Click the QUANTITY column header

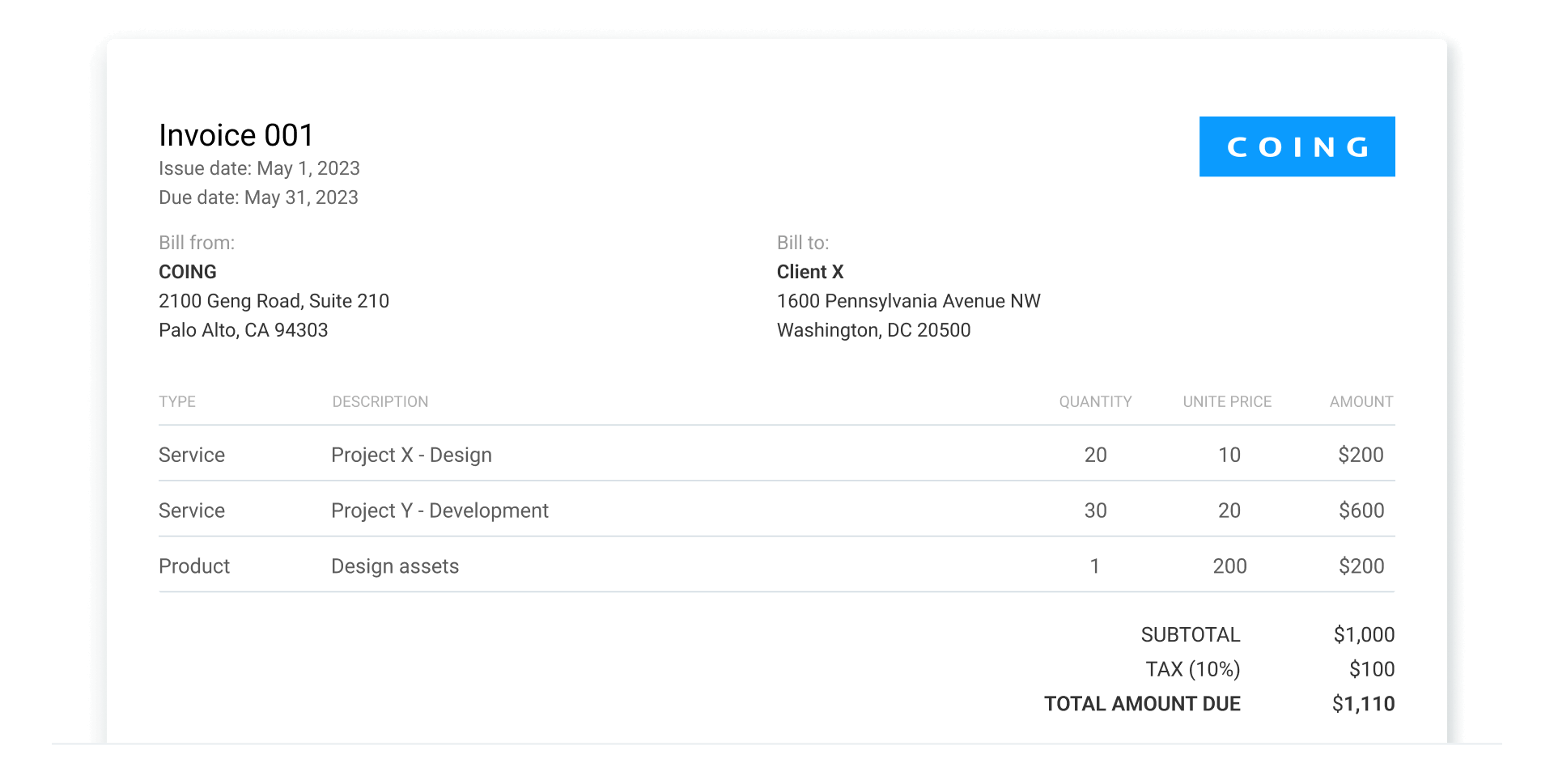(x=1096, y=401)
